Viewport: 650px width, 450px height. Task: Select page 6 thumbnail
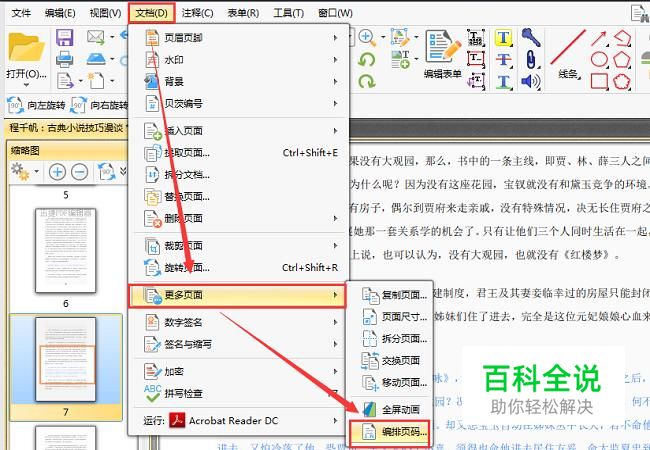coord(65,251)
